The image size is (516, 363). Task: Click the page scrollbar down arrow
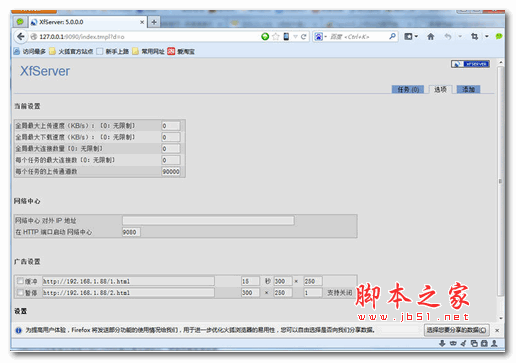coord(500,318)
